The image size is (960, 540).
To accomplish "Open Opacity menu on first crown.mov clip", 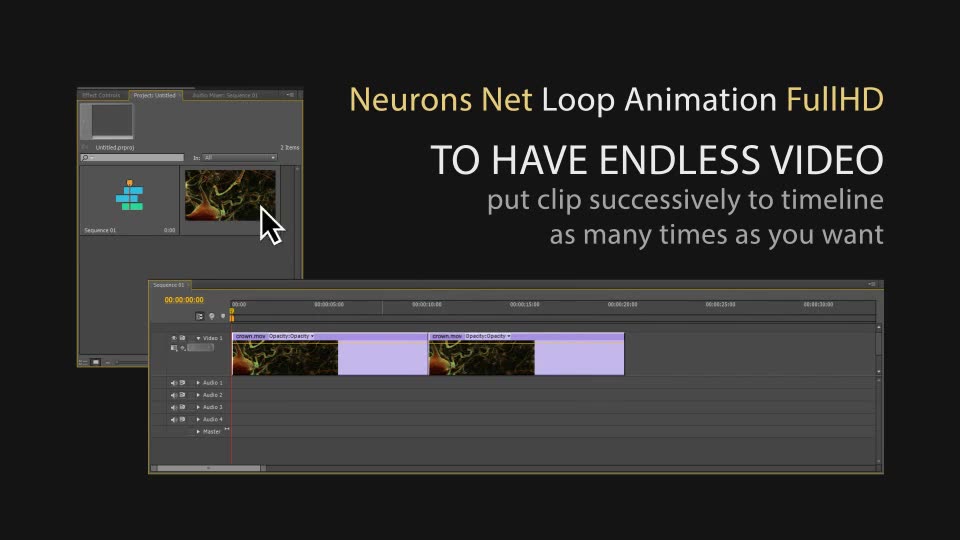I will click(291, 336).
